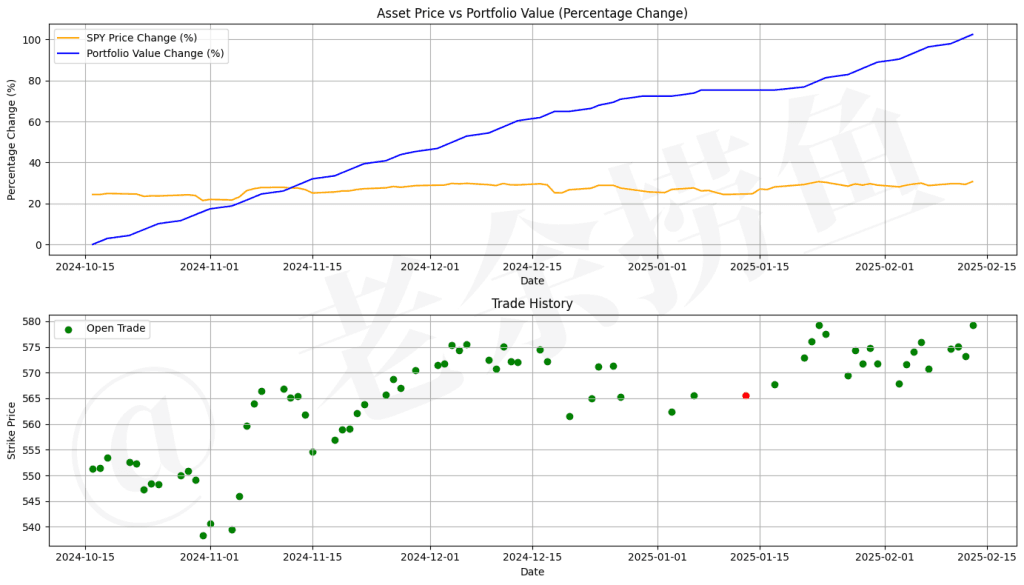
Task: Click the 540 tick on Strike Price axis
Action: (32, 528)
